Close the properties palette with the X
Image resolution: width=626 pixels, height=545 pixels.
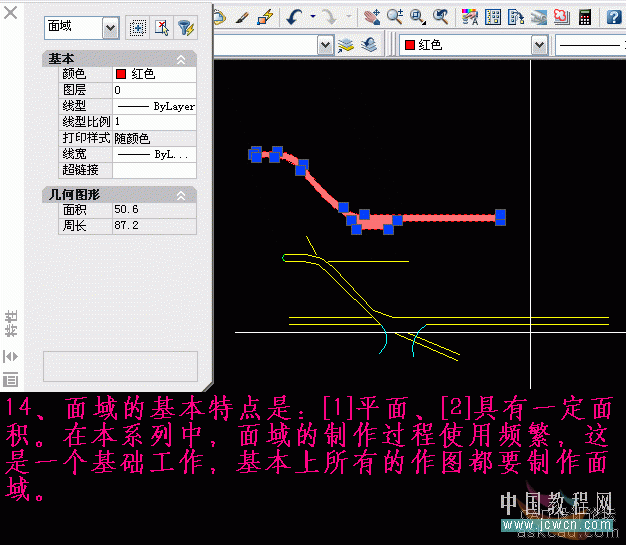pyautogui.click(x=10, y=12)
